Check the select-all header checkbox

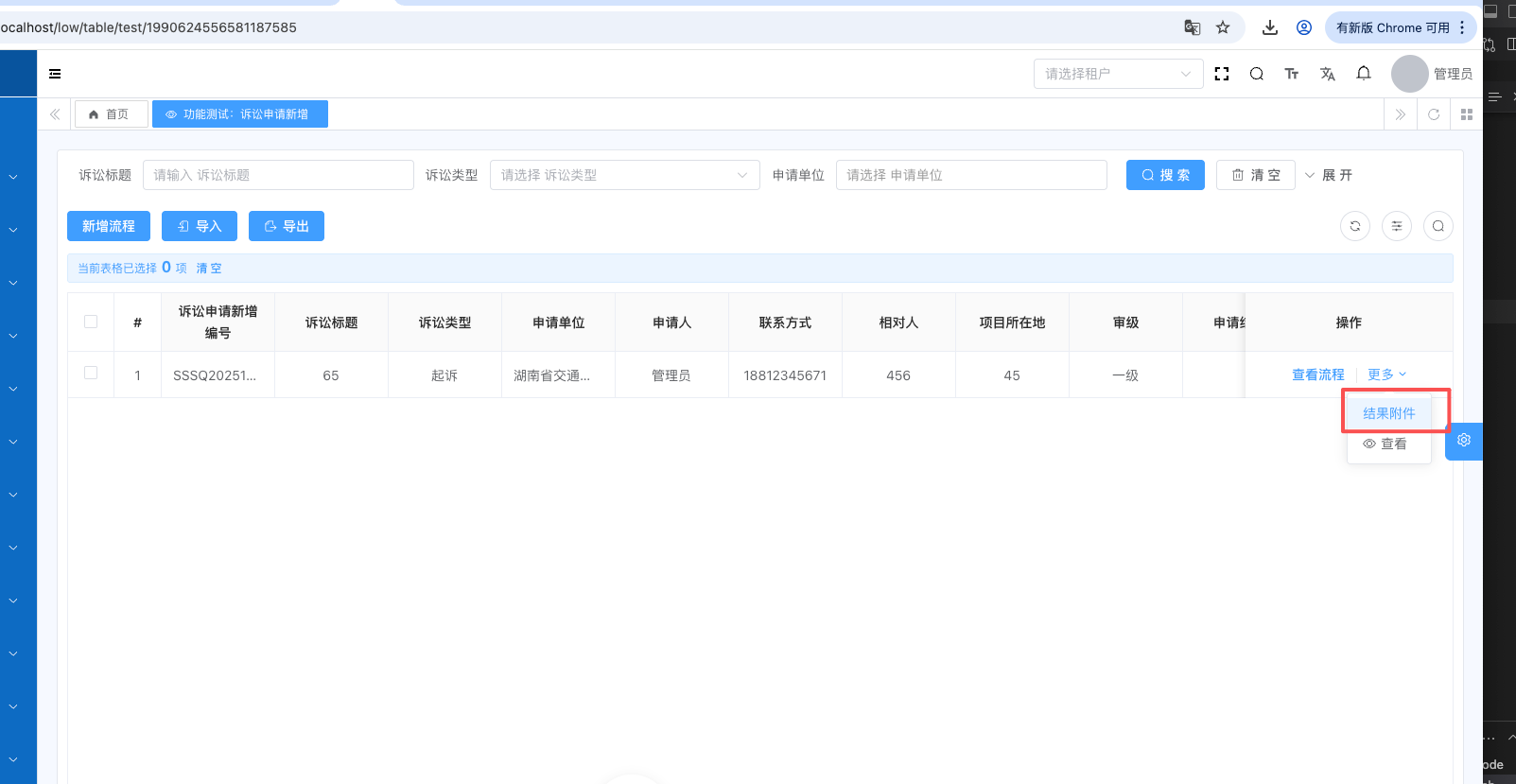(91, 322)
